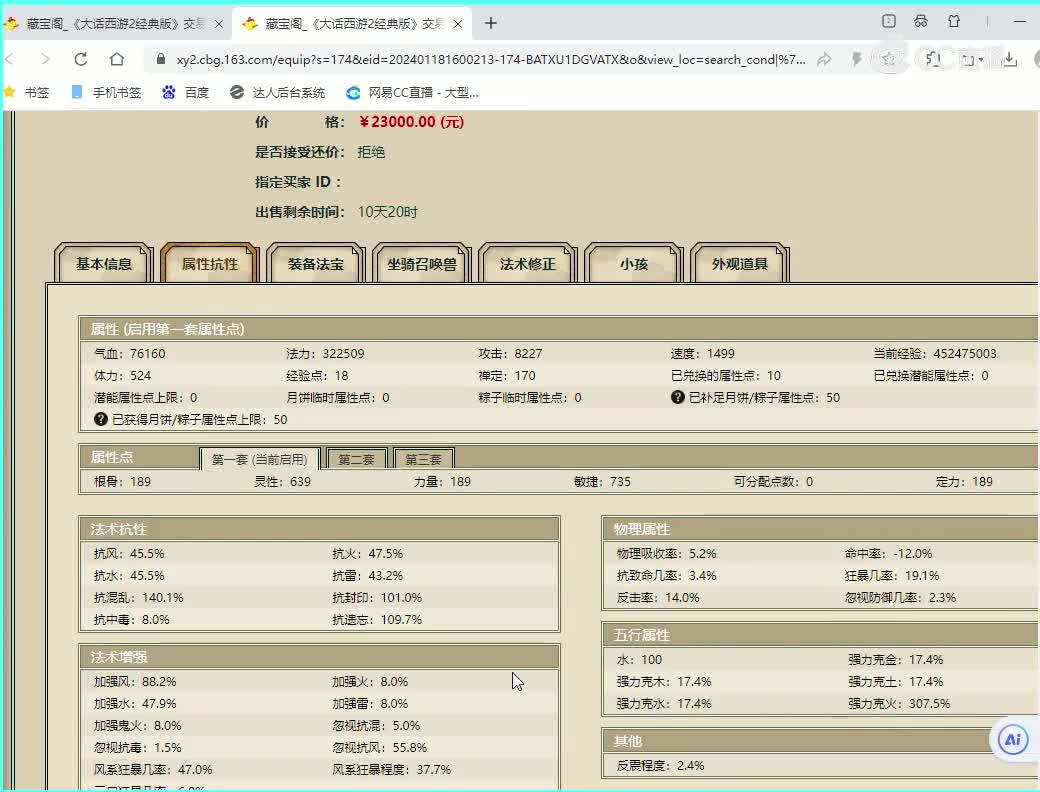Click 拒绝 next to 是否接受还价
Screen dimensions: 1040x792
pos(371,152)
